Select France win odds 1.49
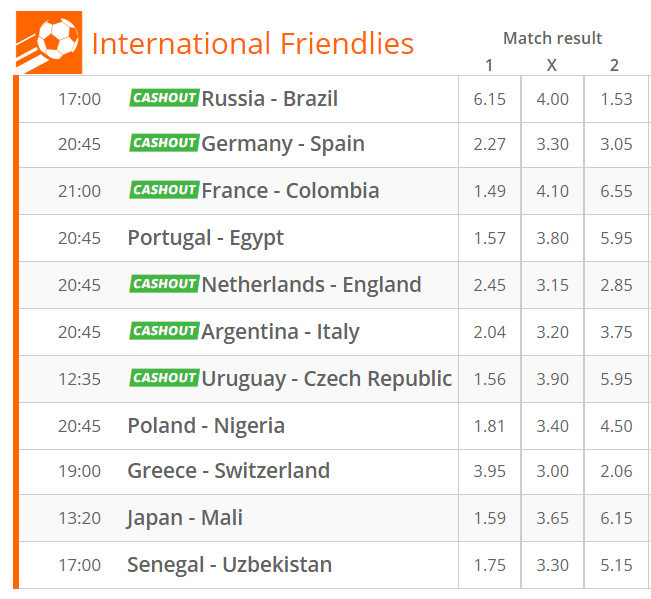This screenshot has width=651, height=599. (490, 191)
